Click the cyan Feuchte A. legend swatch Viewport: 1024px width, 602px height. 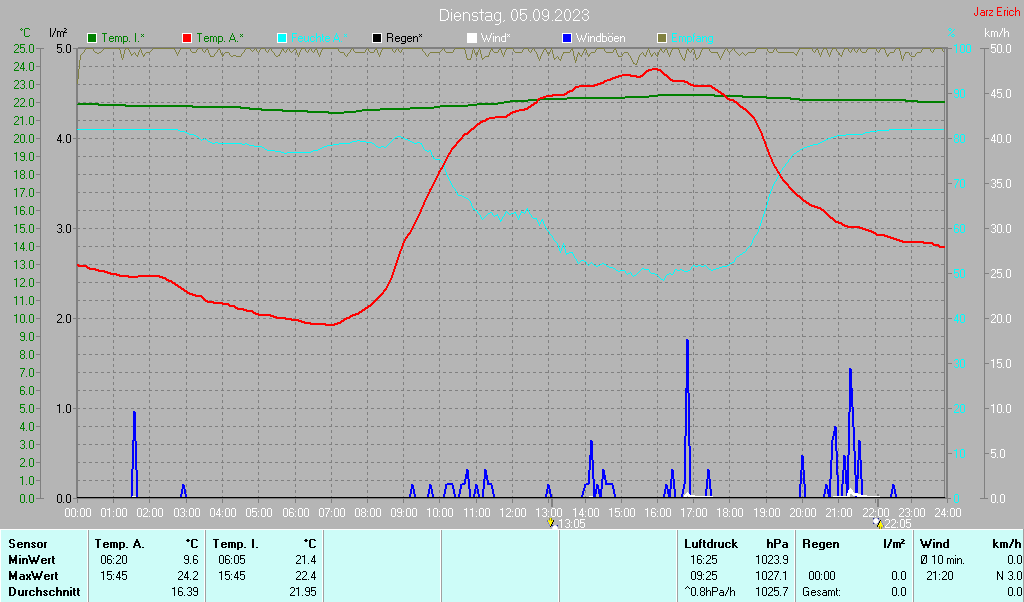point(281,39)
